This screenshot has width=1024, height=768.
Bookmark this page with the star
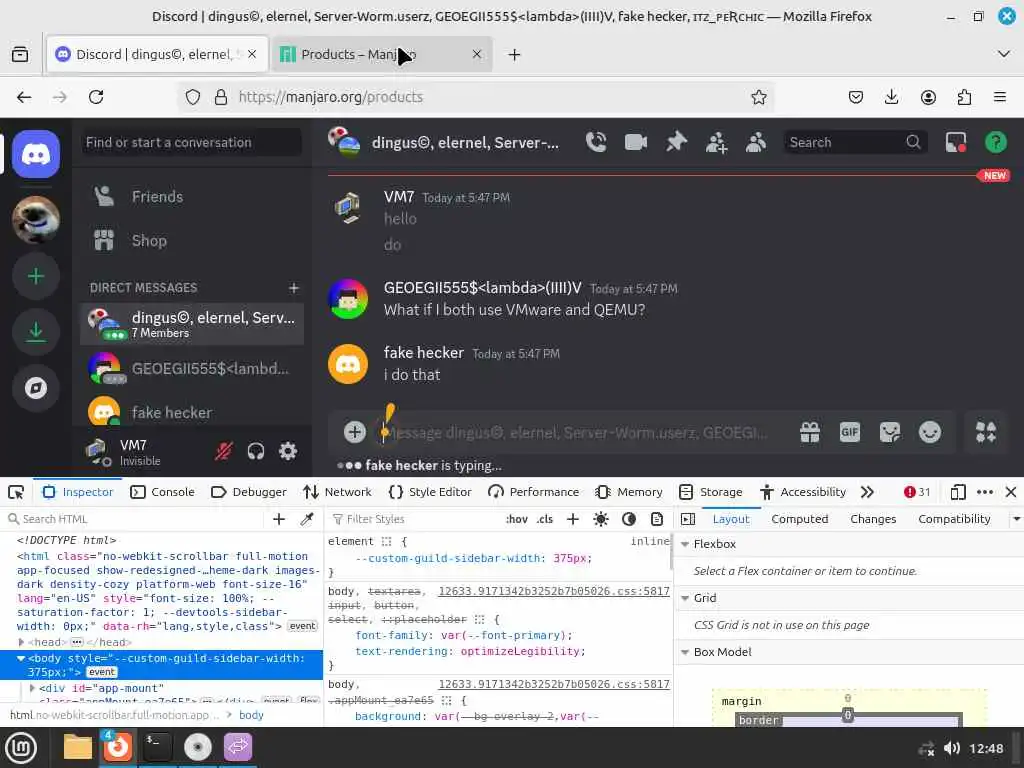coord(758,97)
